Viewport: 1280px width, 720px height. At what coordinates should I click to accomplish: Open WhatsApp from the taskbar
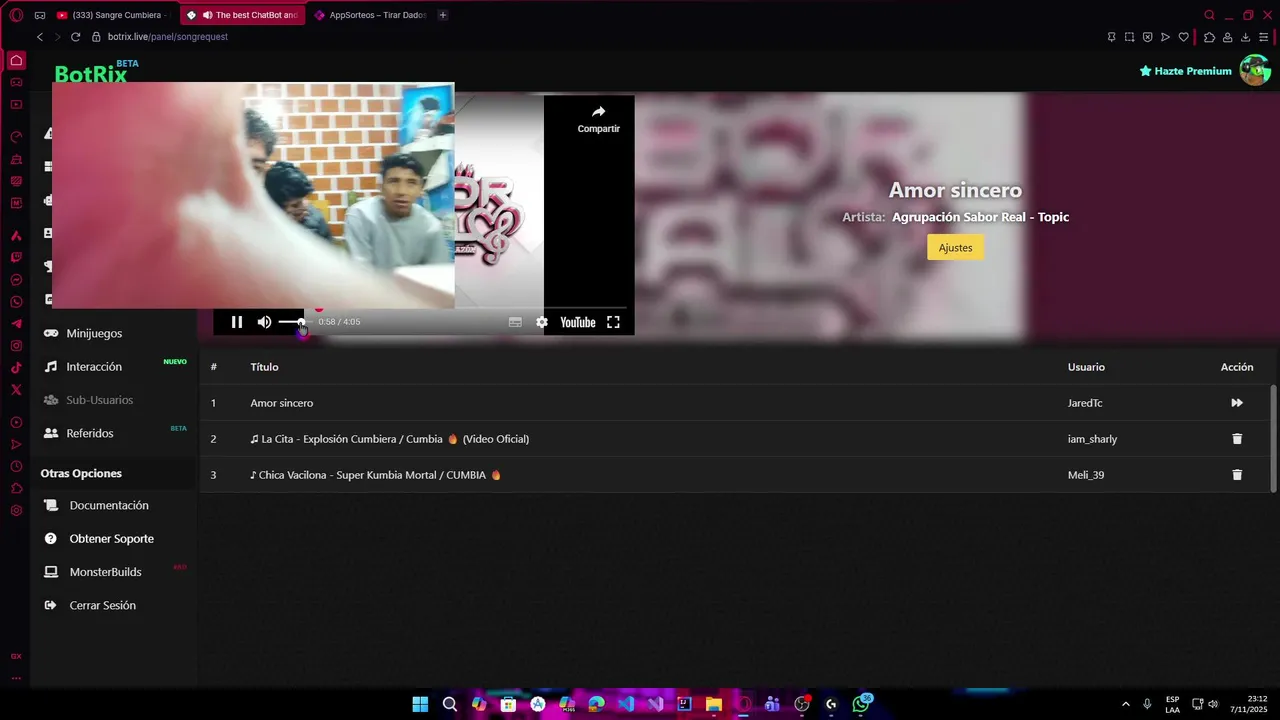click(x=861, y=704)
